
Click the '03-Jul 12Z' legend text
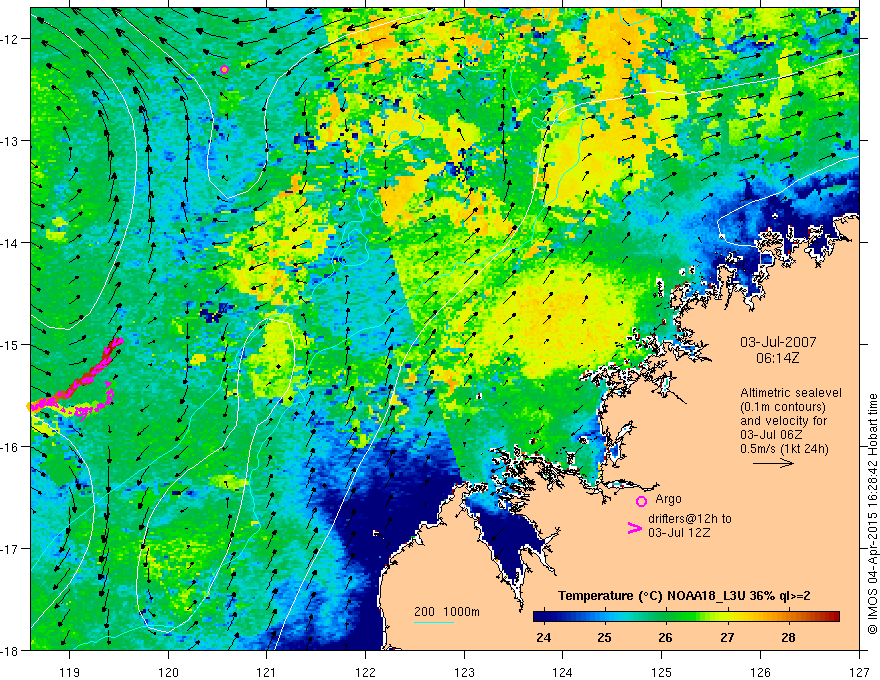click(x=679, y=532)
